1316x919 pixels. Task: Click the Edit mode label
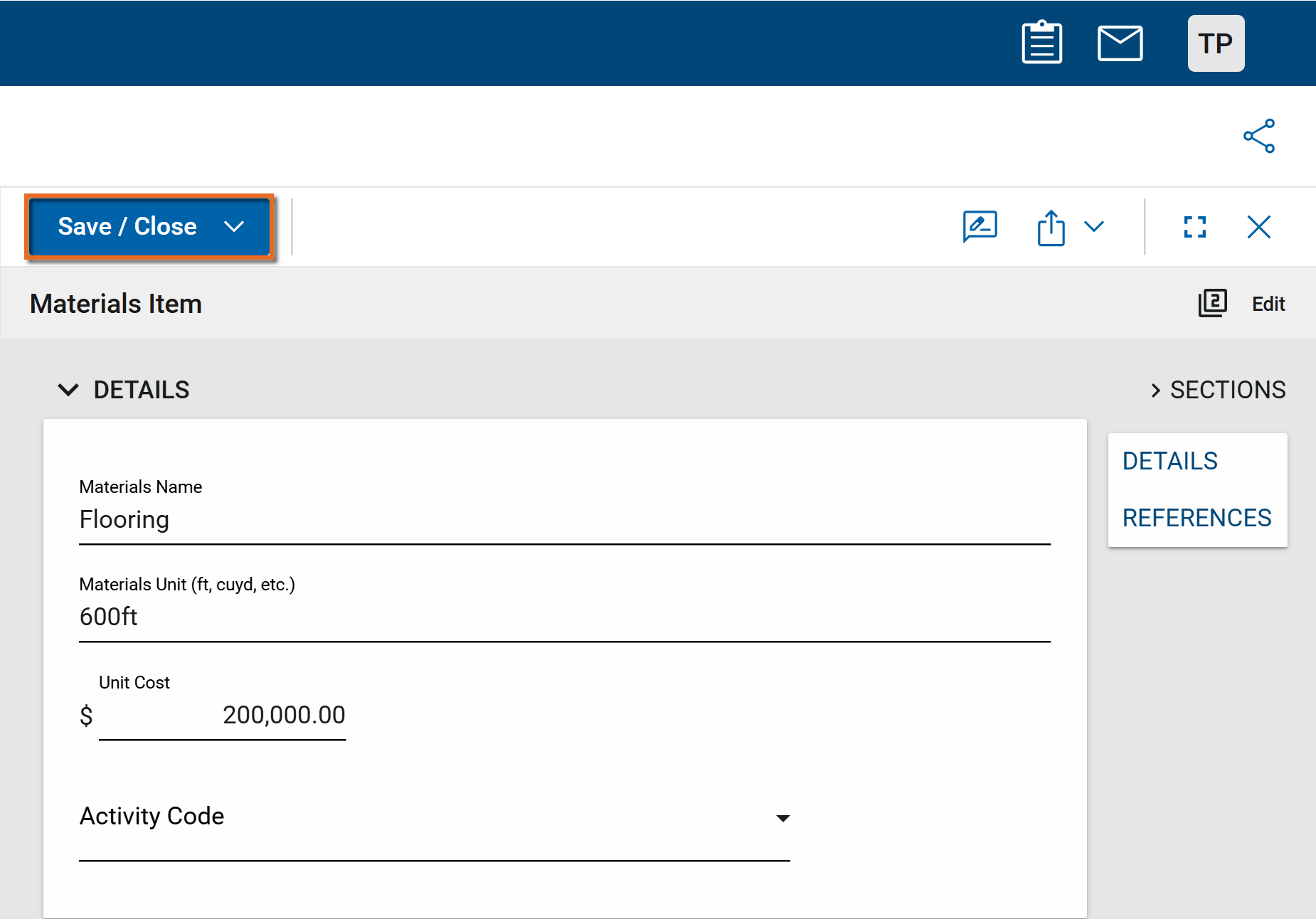pos(1268,304)
